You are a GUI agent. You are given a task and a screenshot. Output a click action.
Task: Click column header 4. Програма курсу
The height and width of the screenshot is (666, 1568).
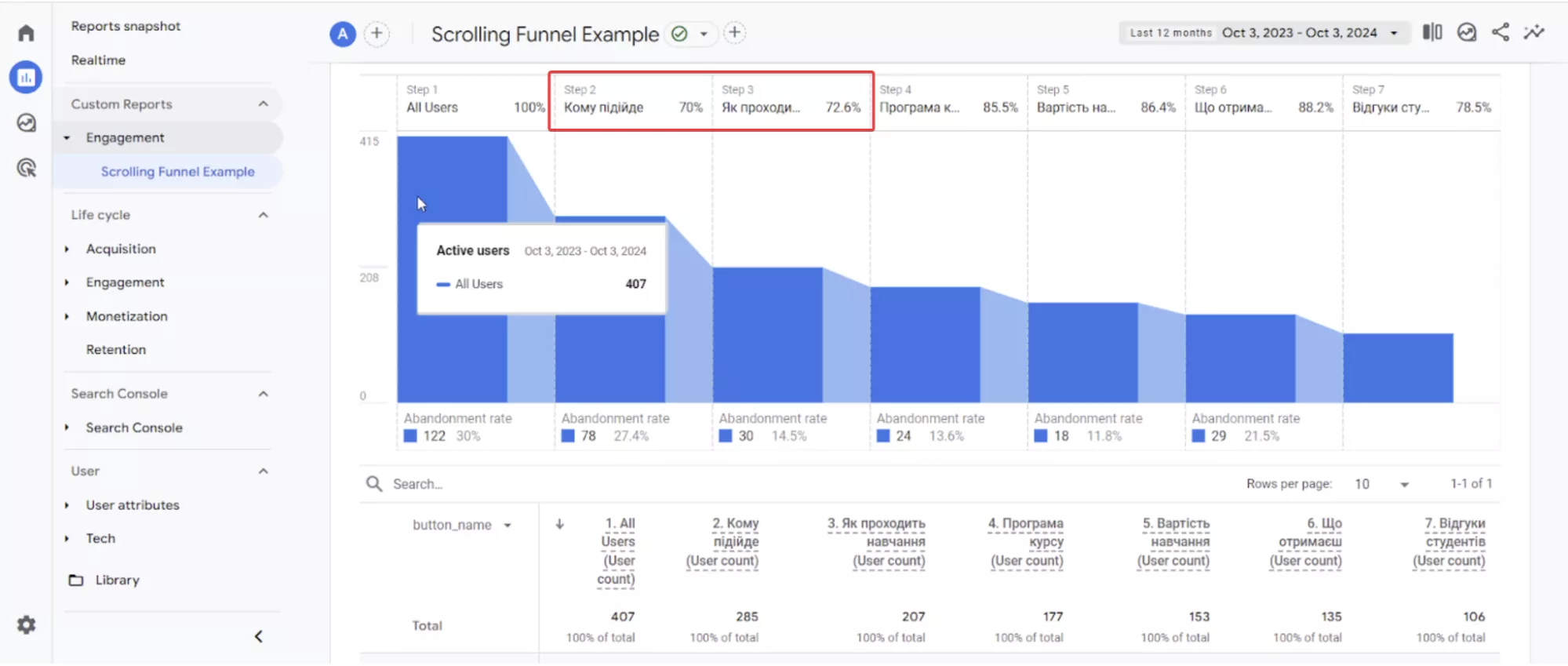click(x=1026, y=542)
